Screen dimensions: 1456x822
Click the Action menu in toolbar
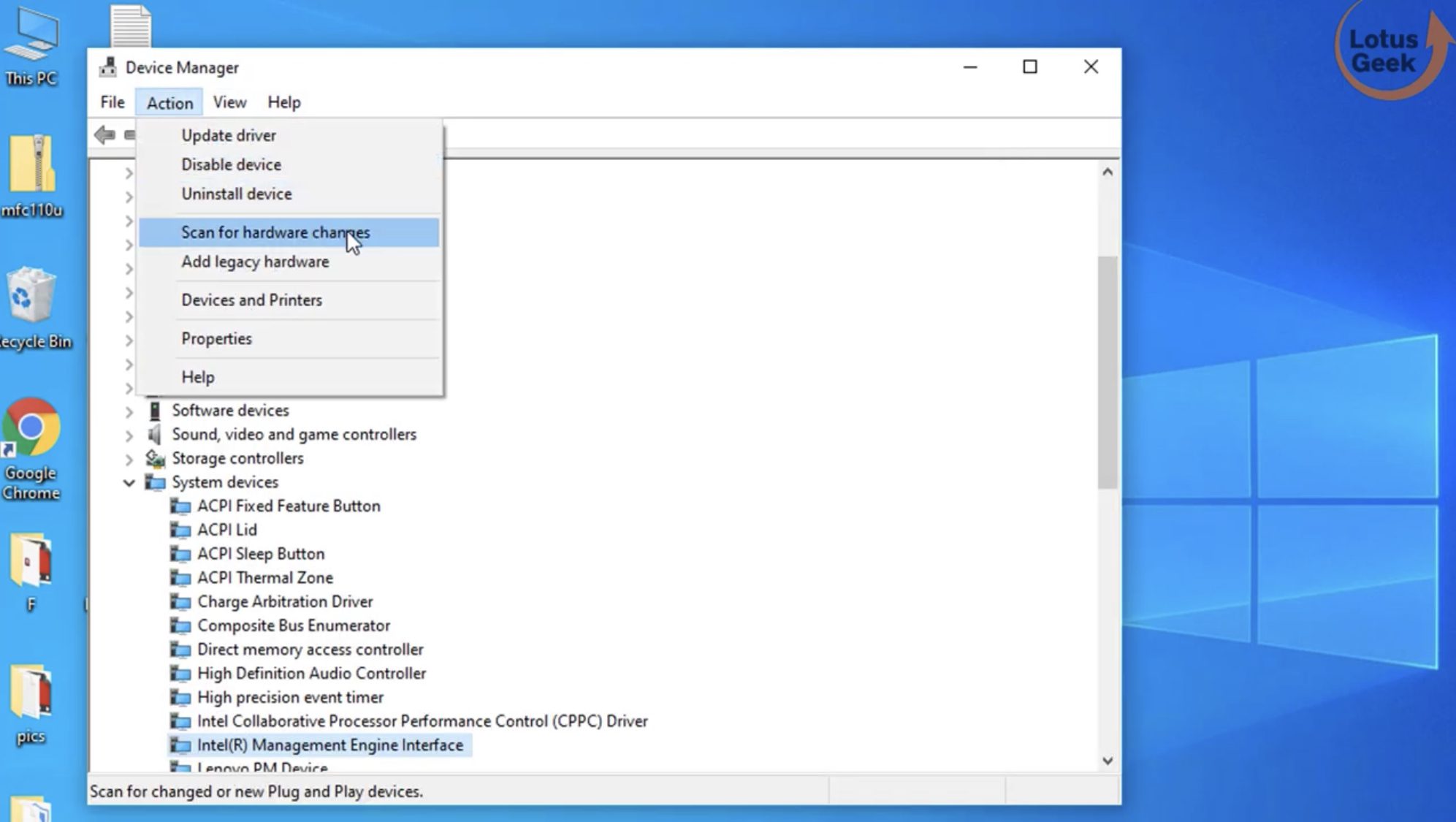point(170,102)
